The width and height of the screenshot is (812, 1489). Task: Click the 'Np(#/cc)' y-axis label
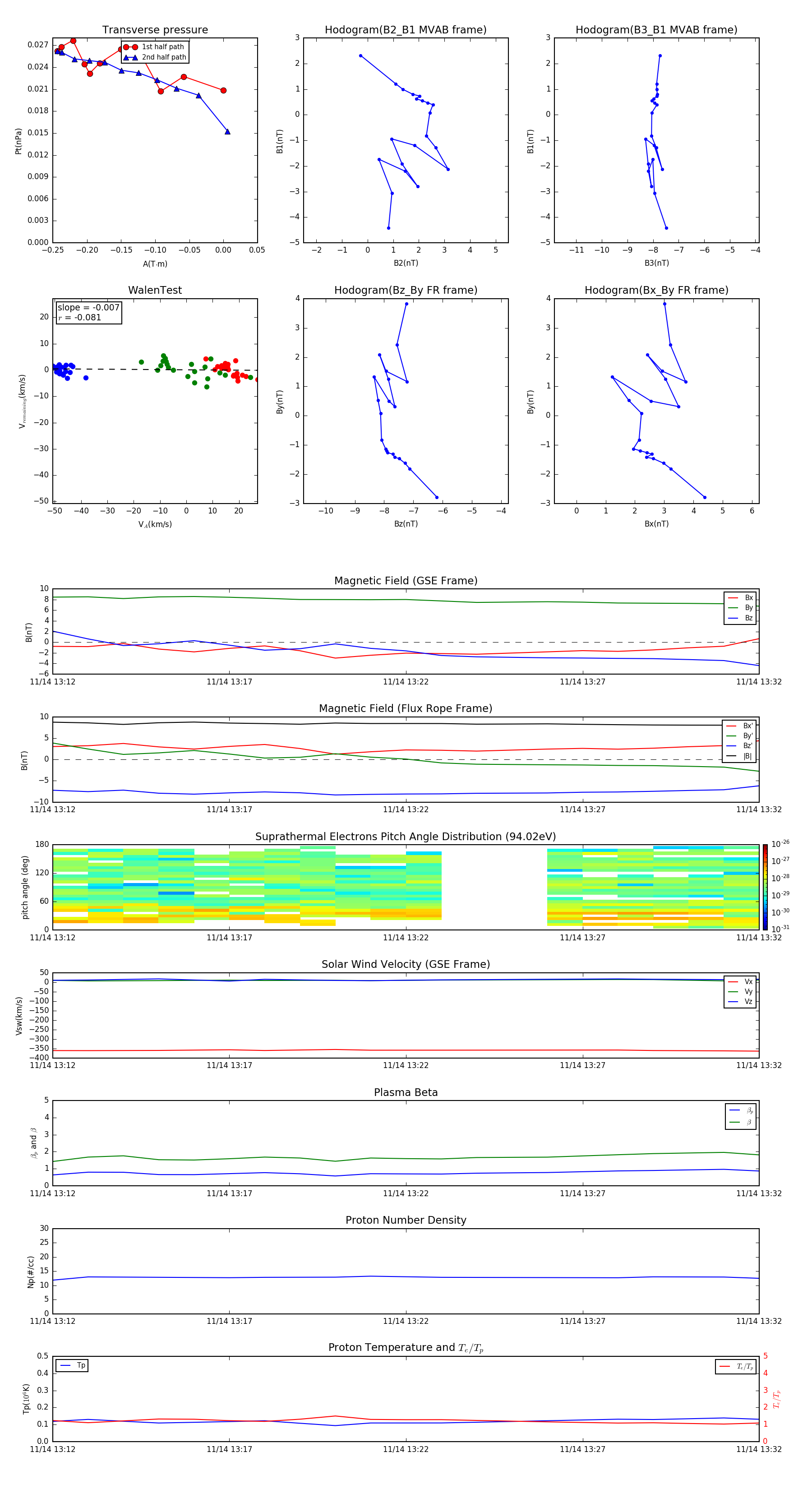point(31,1272)
